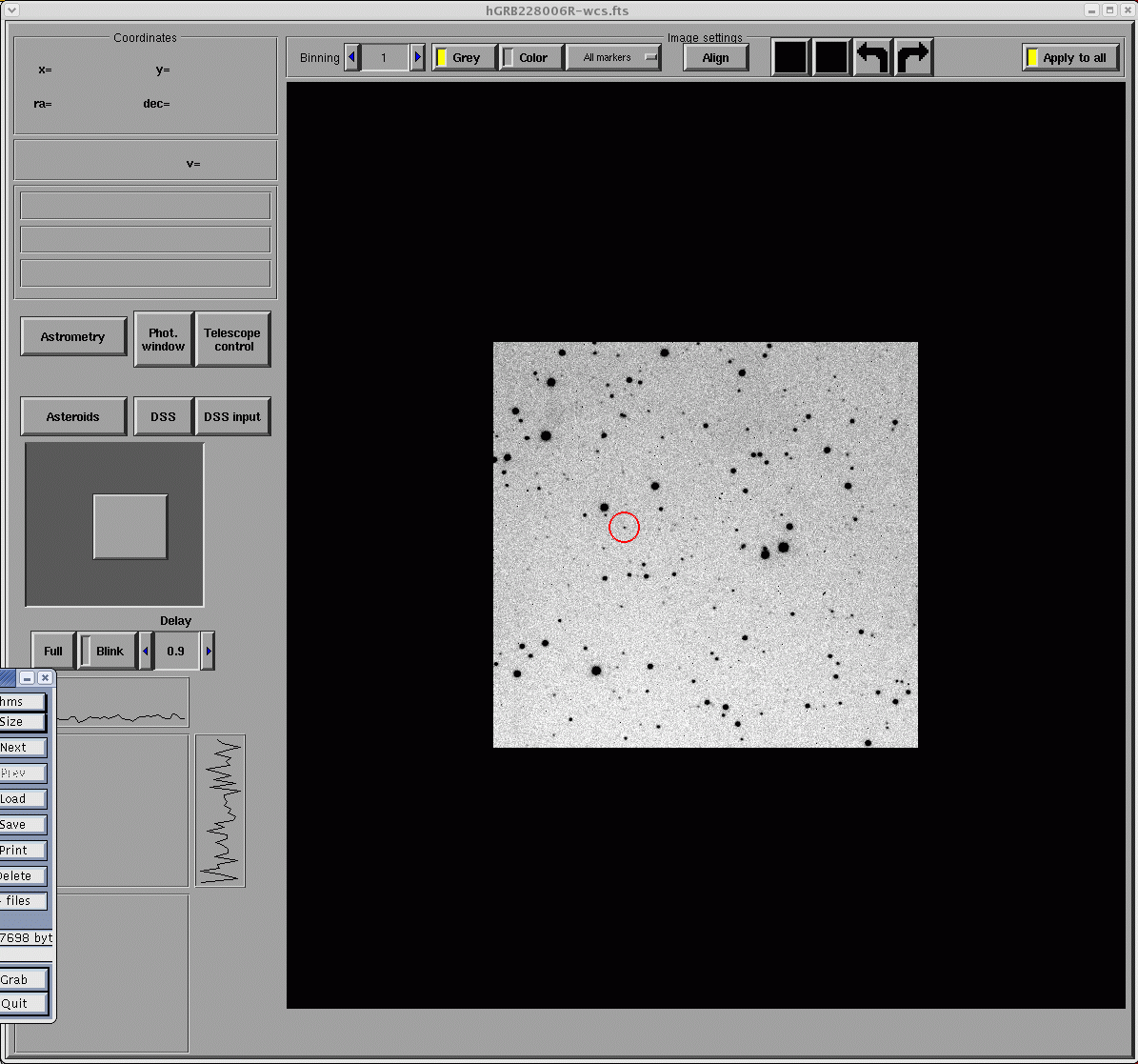Click the Asteroids button

73,416
